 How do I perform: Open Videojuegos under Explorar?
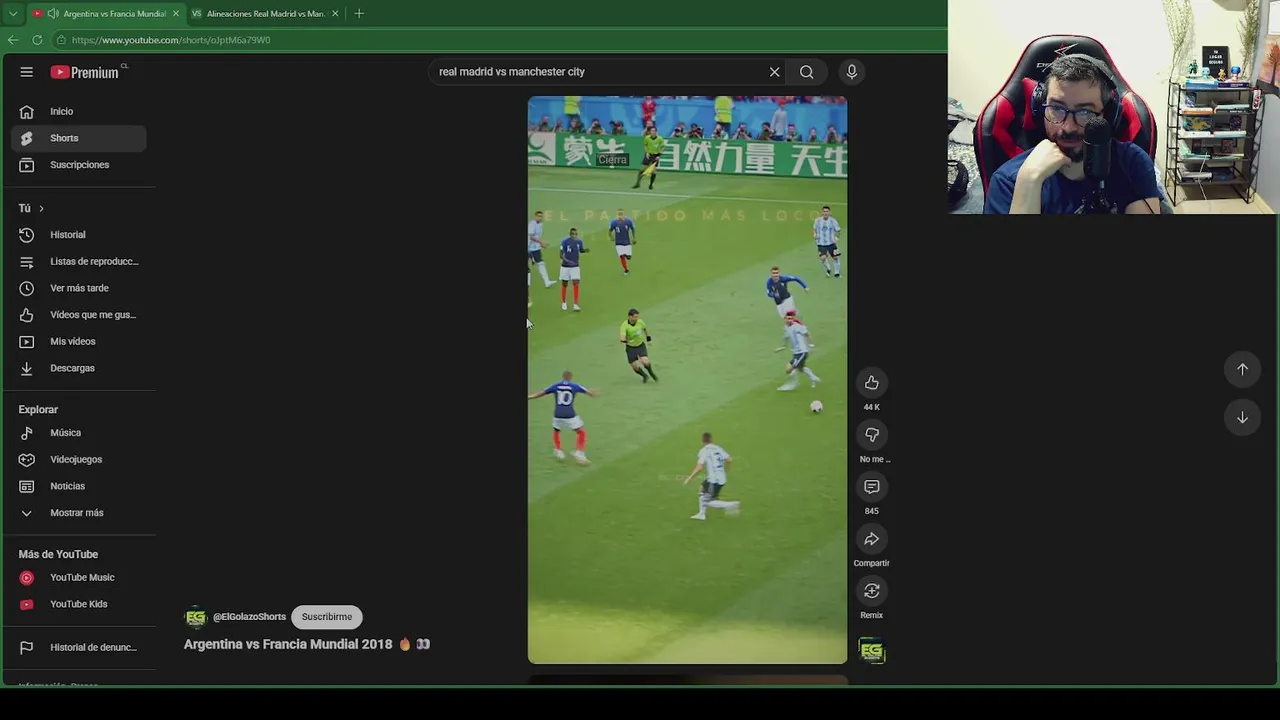tap(79, 459)
